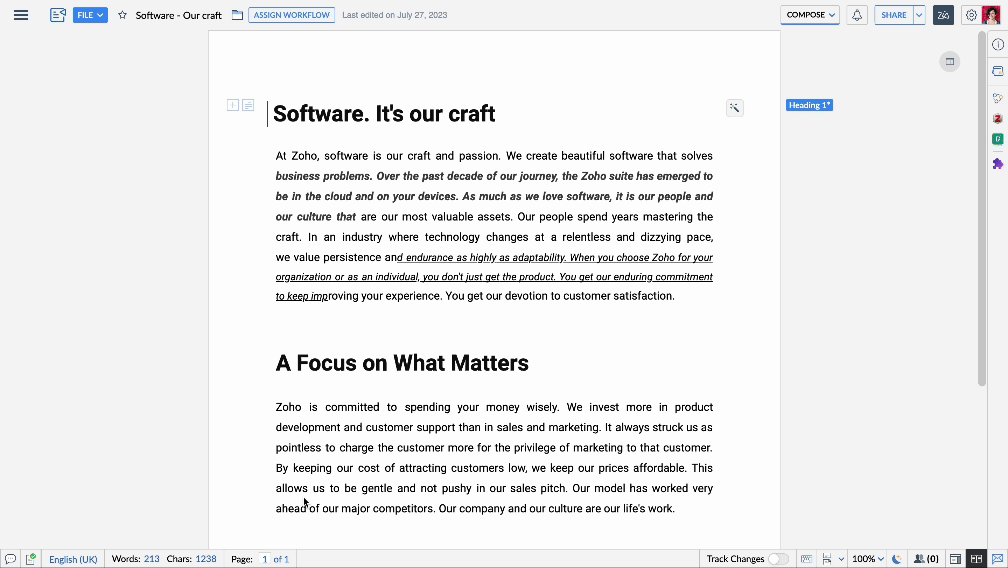Launch the Zia assistant
Viewport: 1008px width, 568px height.
click(x=943, y=15)
